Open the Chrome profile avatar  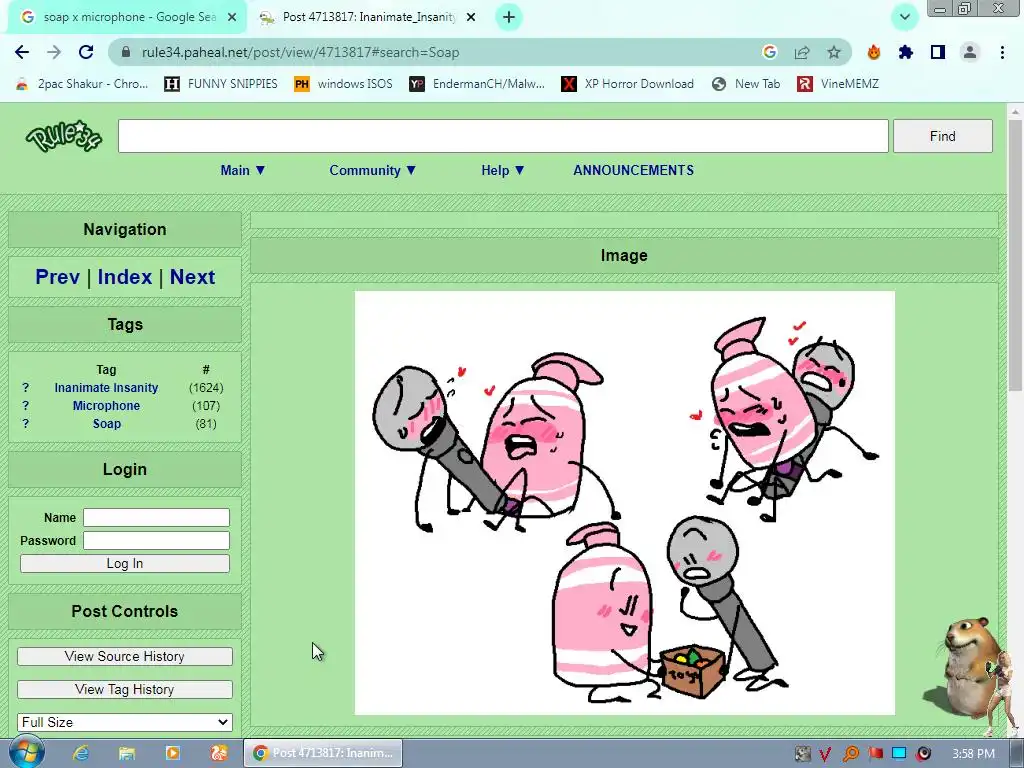[x=970, y=52]
